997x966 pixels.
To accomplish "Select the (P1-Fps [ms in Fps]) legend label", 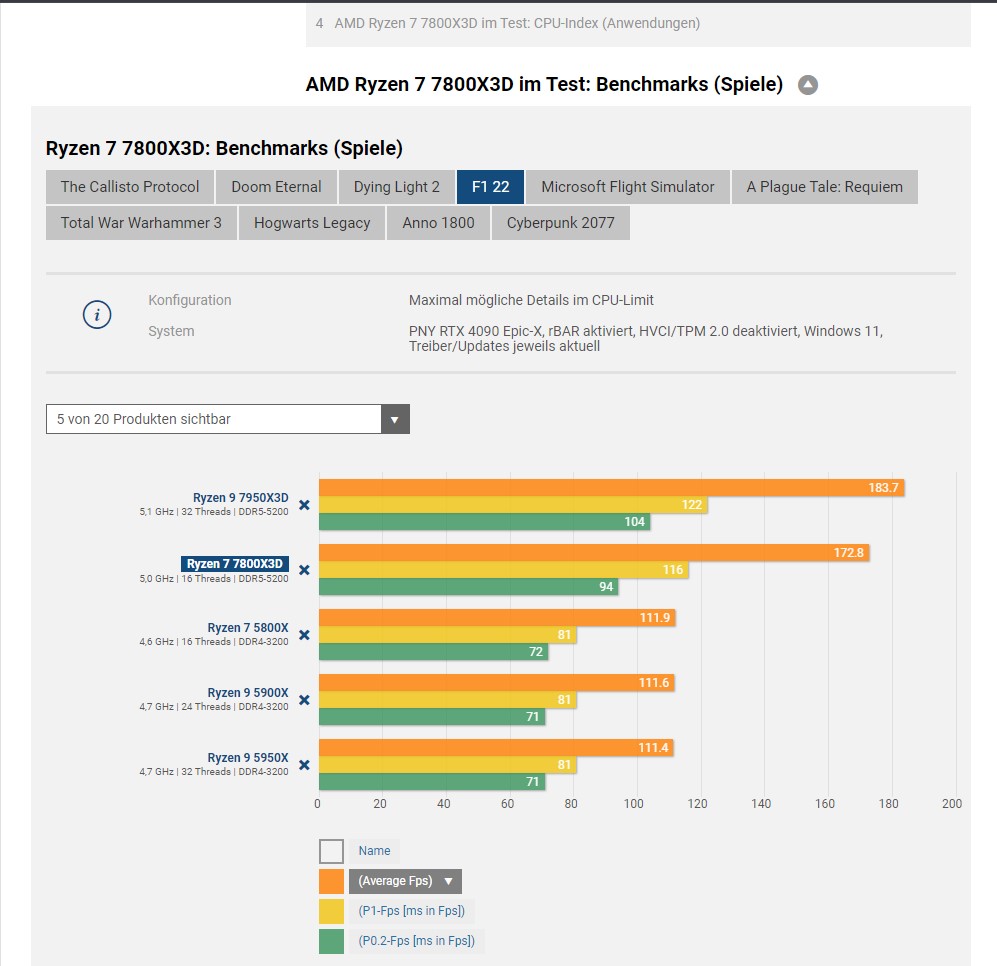I will [411, 911].
